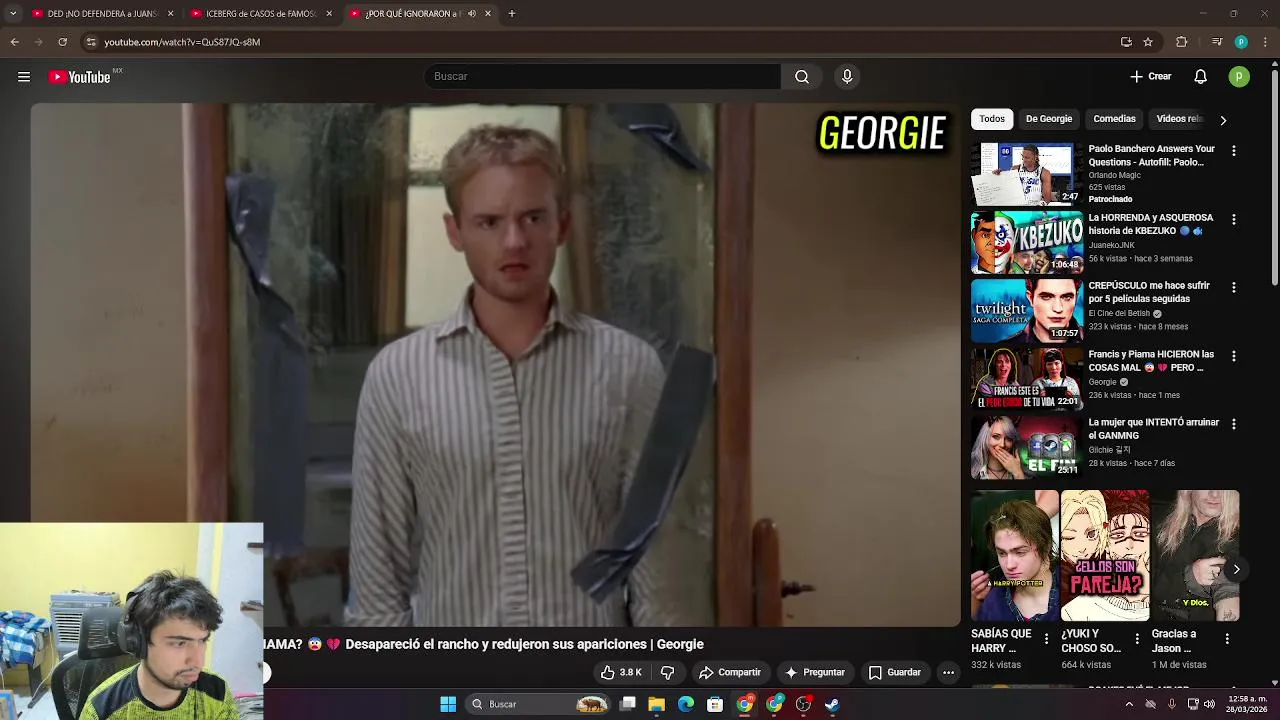This screenshot has height=720, width=1280.
Task: Open the green YouTube account avatar
Action: (x=1239, y=77)
